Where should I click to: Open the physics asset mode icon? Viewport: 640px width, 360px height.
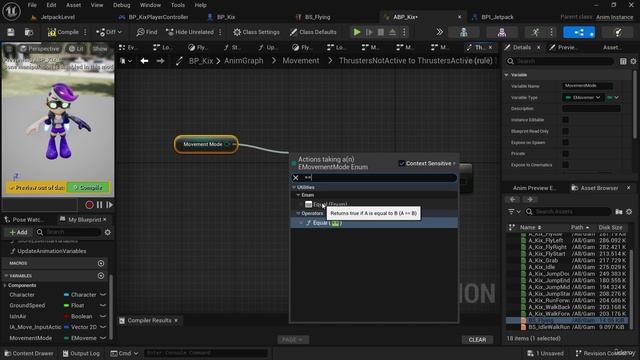point(618,32)
